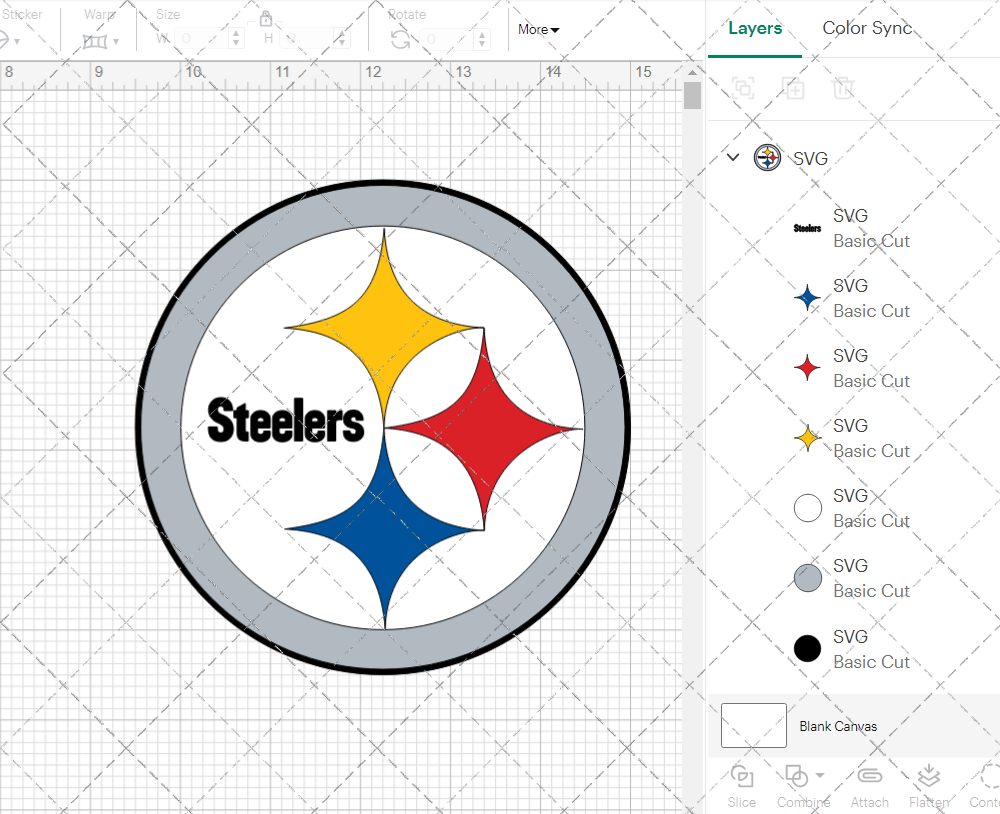Click the Attach paperclip icon
Image resolution: width=1000 pixels, height=814 pixels.
click(x=869, y=777)
